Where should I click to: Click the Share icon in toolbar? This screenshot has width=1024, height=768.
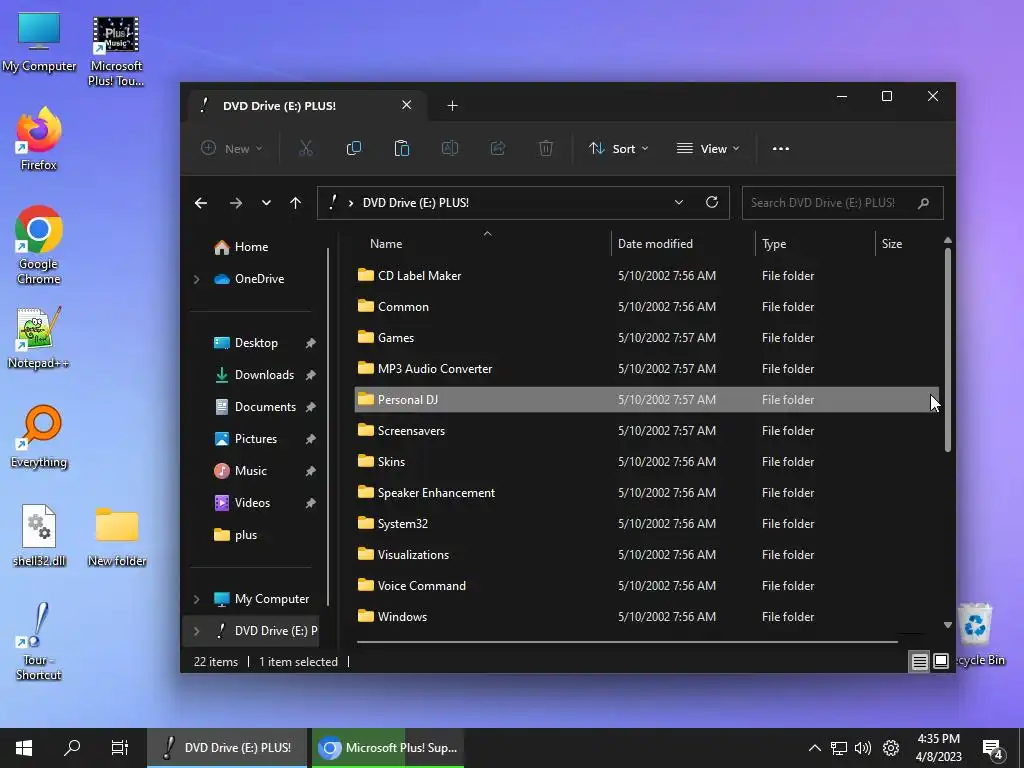498,148
